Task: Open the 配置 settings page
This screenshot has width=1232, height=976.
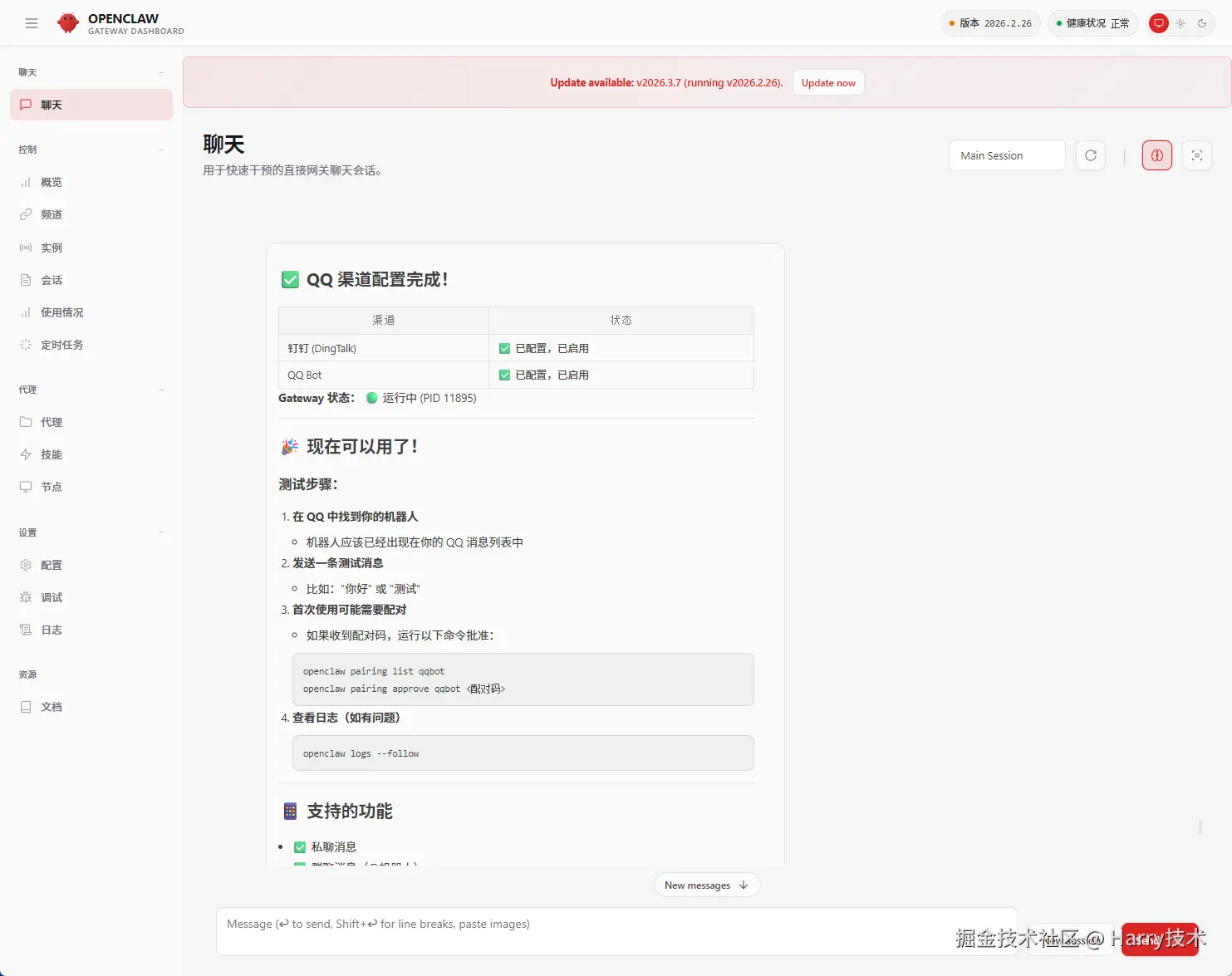Action: pos(51,565)
